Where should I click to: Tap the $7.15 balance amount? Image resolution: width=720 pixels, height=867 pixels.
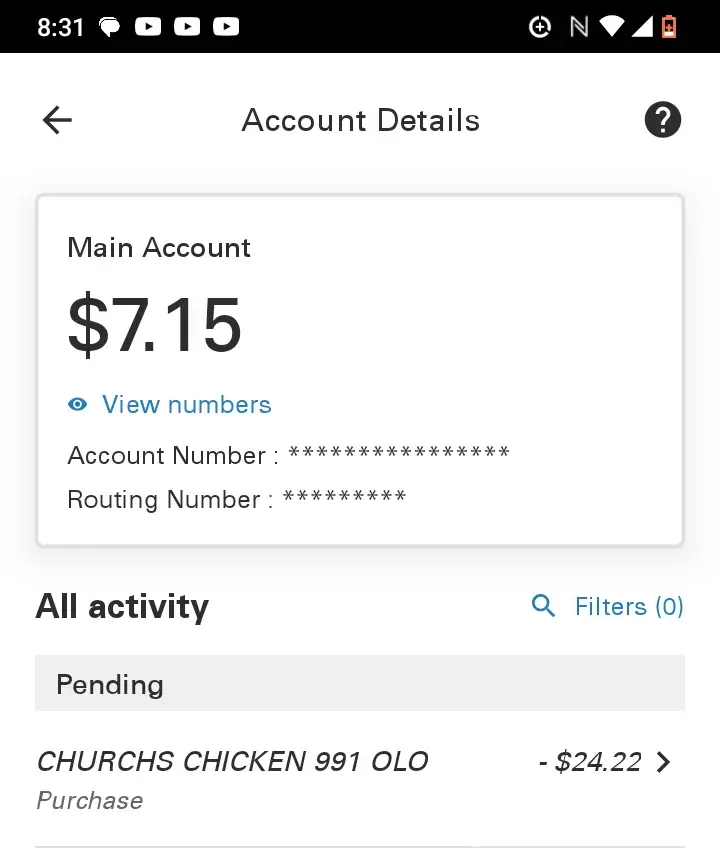pos(155,325)
